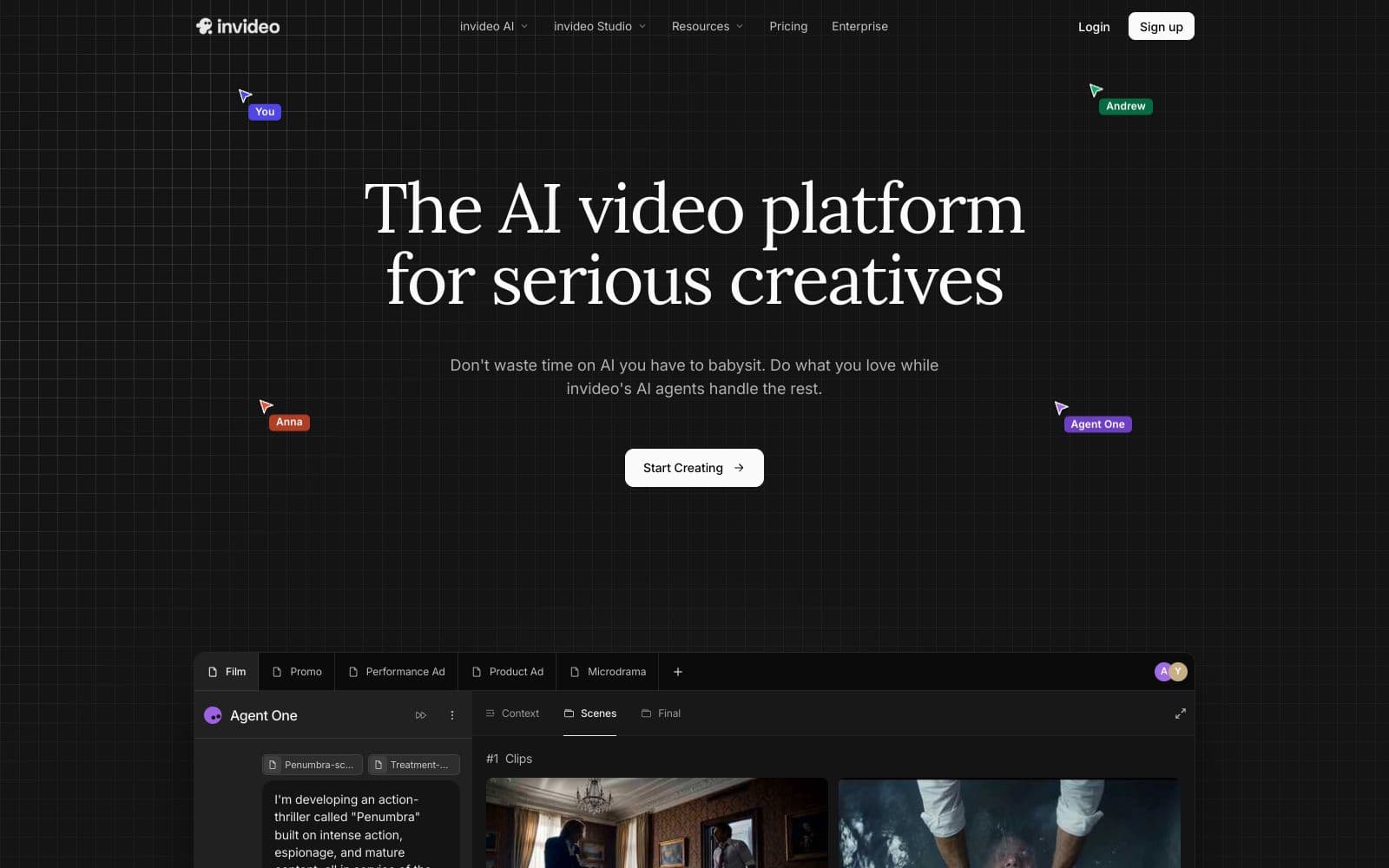The image size is (1389, 868).
Task: Open the invideo AI dropdown menu
Action: [x=493, y=26]
